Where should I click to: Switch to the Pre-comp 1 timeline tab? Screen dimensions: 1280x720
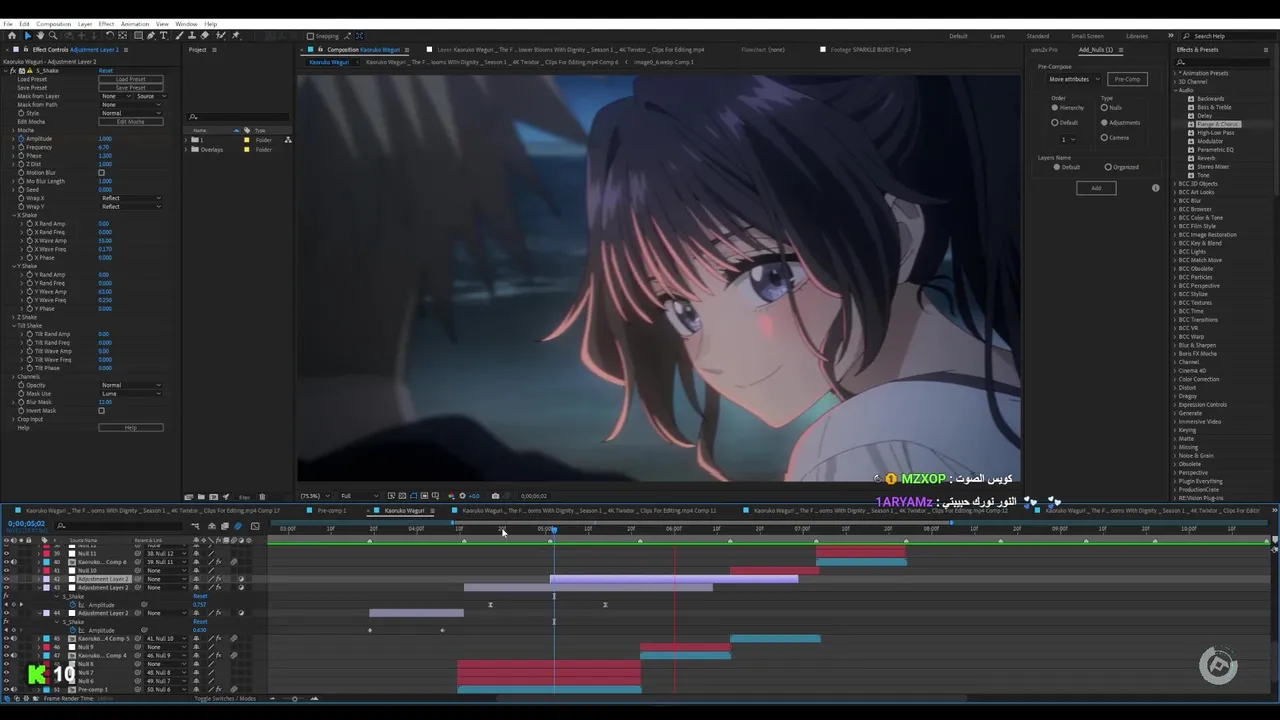point(331,511)
